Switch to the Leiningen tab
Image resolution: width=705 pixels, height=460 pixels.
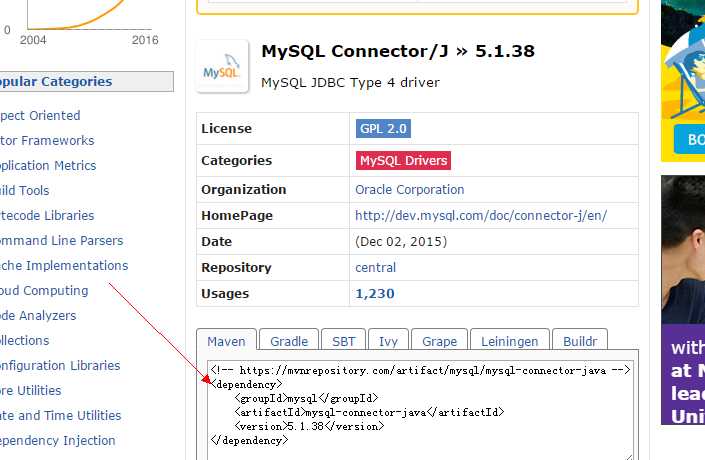[x=509, y=341]
